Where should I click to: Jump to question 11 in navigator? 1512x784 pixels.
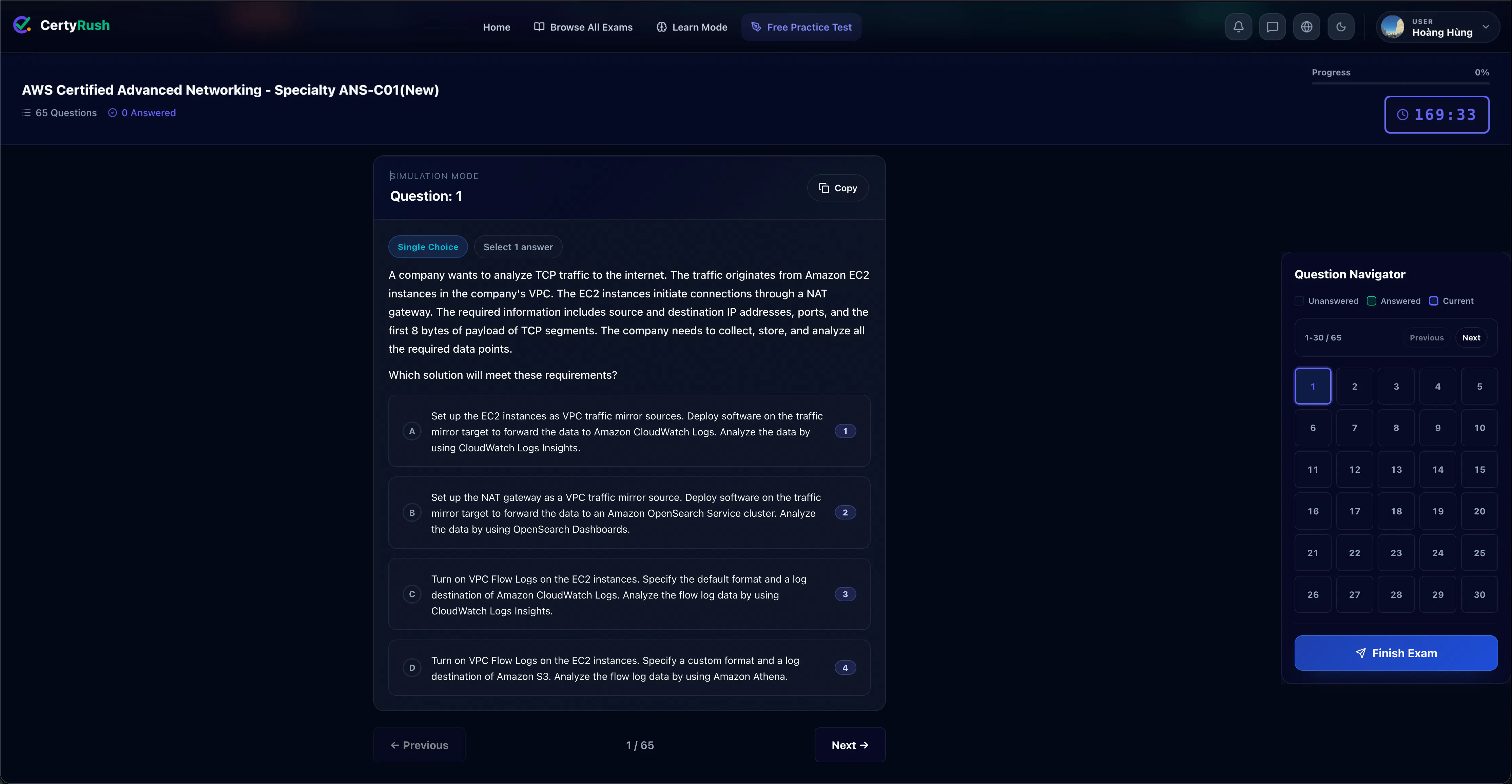(x=1313, y=469)
